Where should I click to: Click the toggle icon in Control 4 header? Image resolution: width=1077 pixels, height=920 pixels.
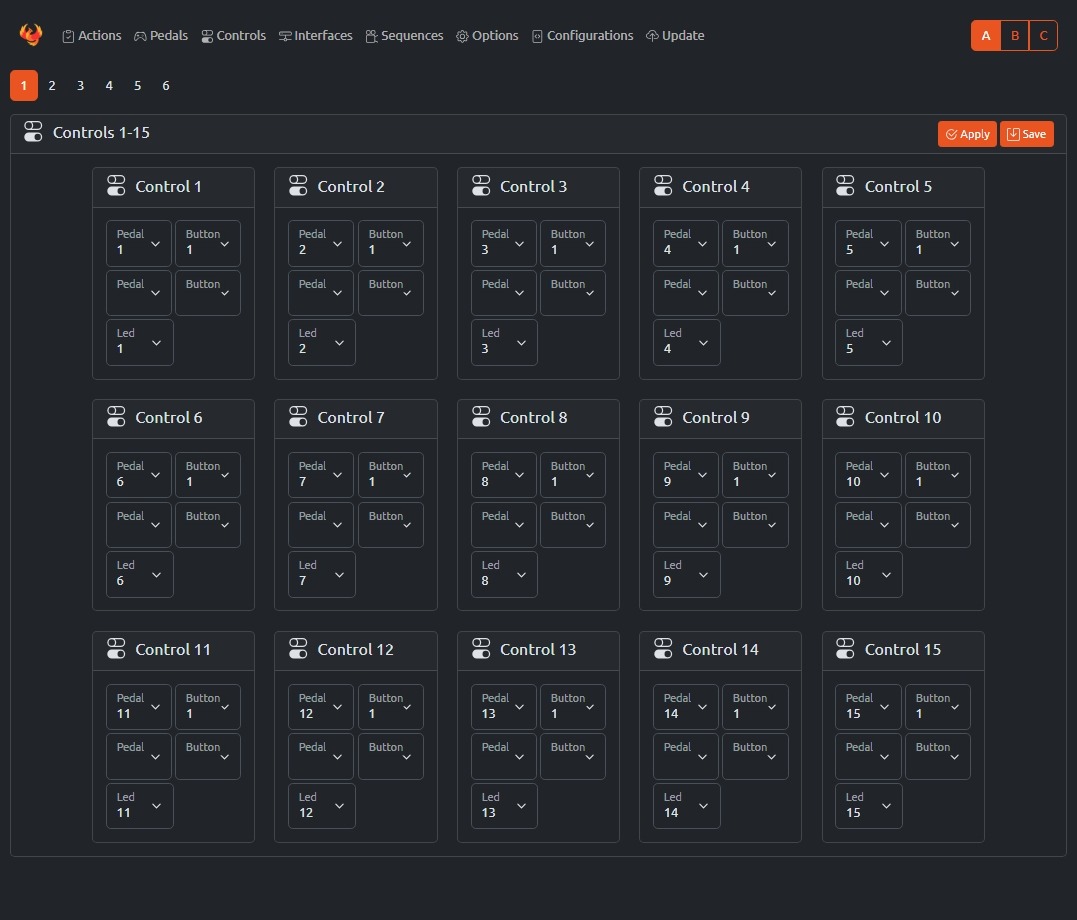663,186
